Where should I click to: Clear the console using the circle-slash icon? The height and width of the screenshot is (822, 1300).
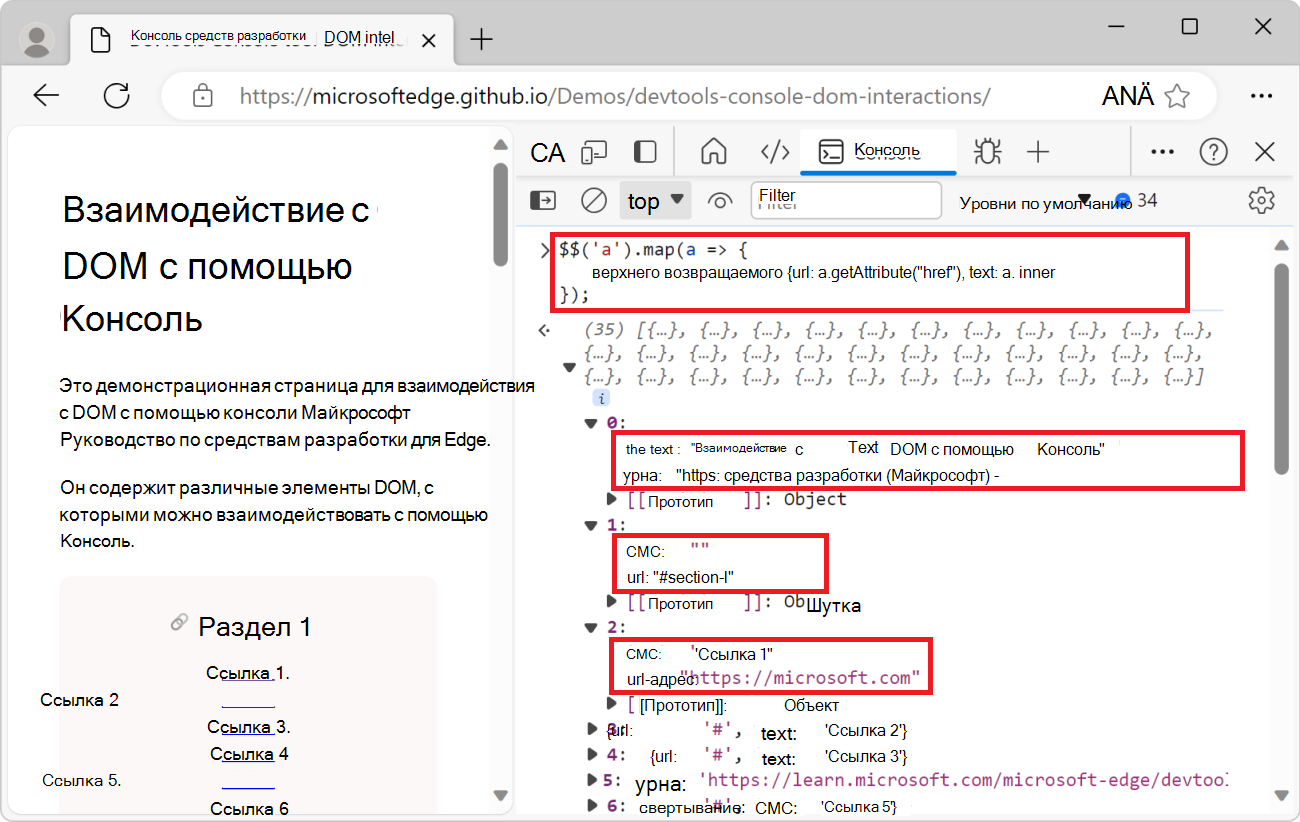click(x=593, y=200)
